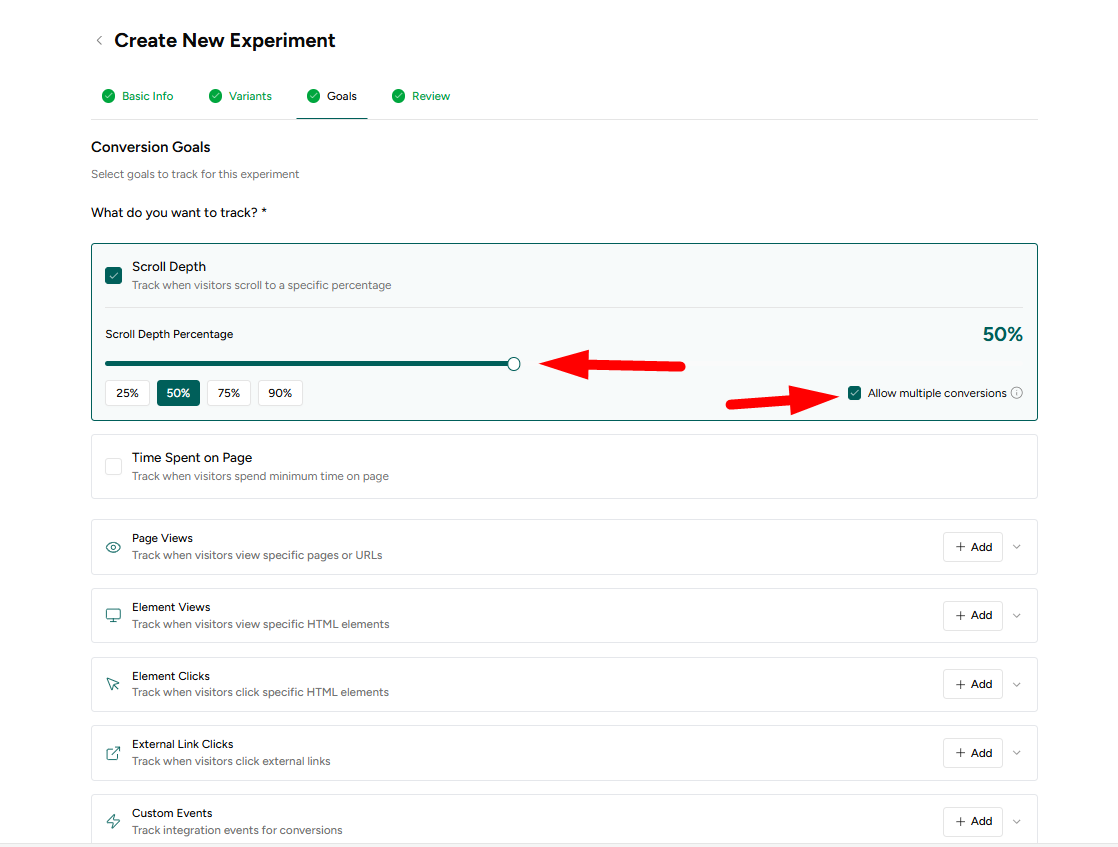Viewport: 1118px width, 847px height.
Task: Switch to the Variants tab
Action: click(x=240, y=96)
